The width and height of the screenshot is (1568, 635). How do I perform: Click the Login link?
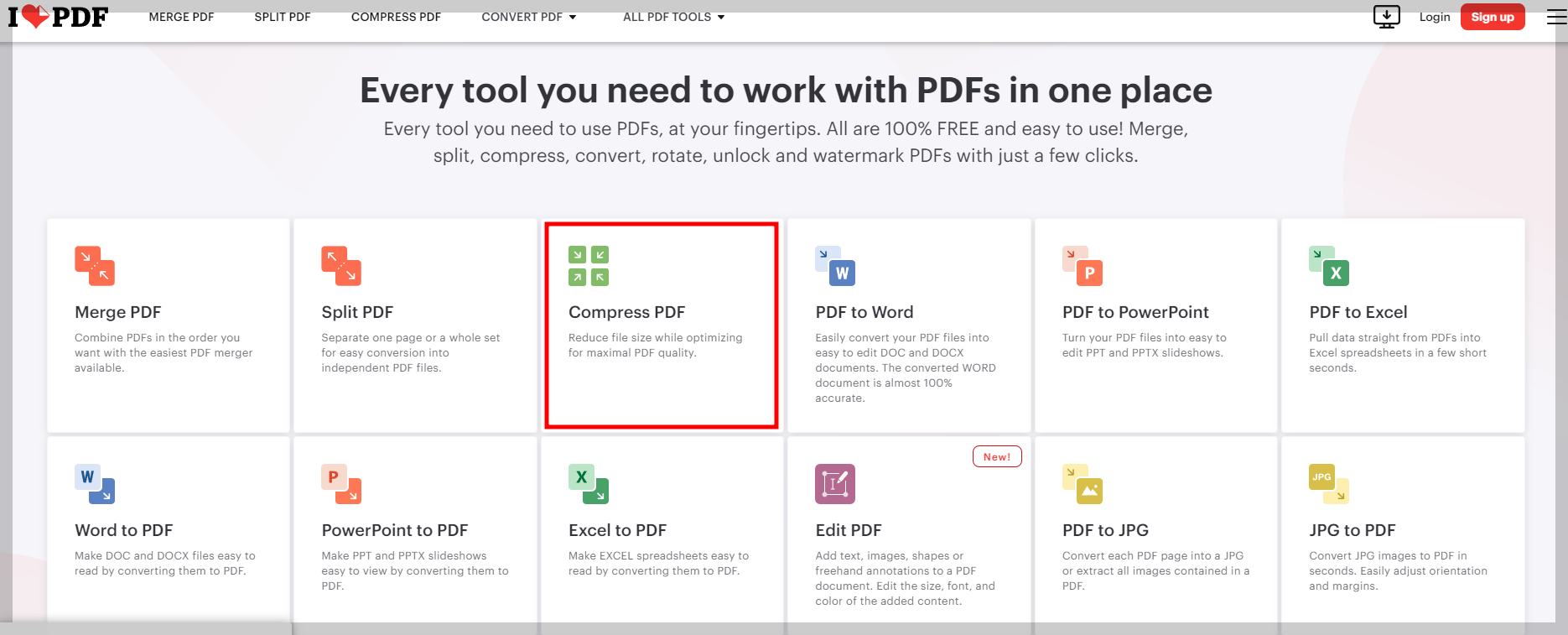pos(1435,17)
